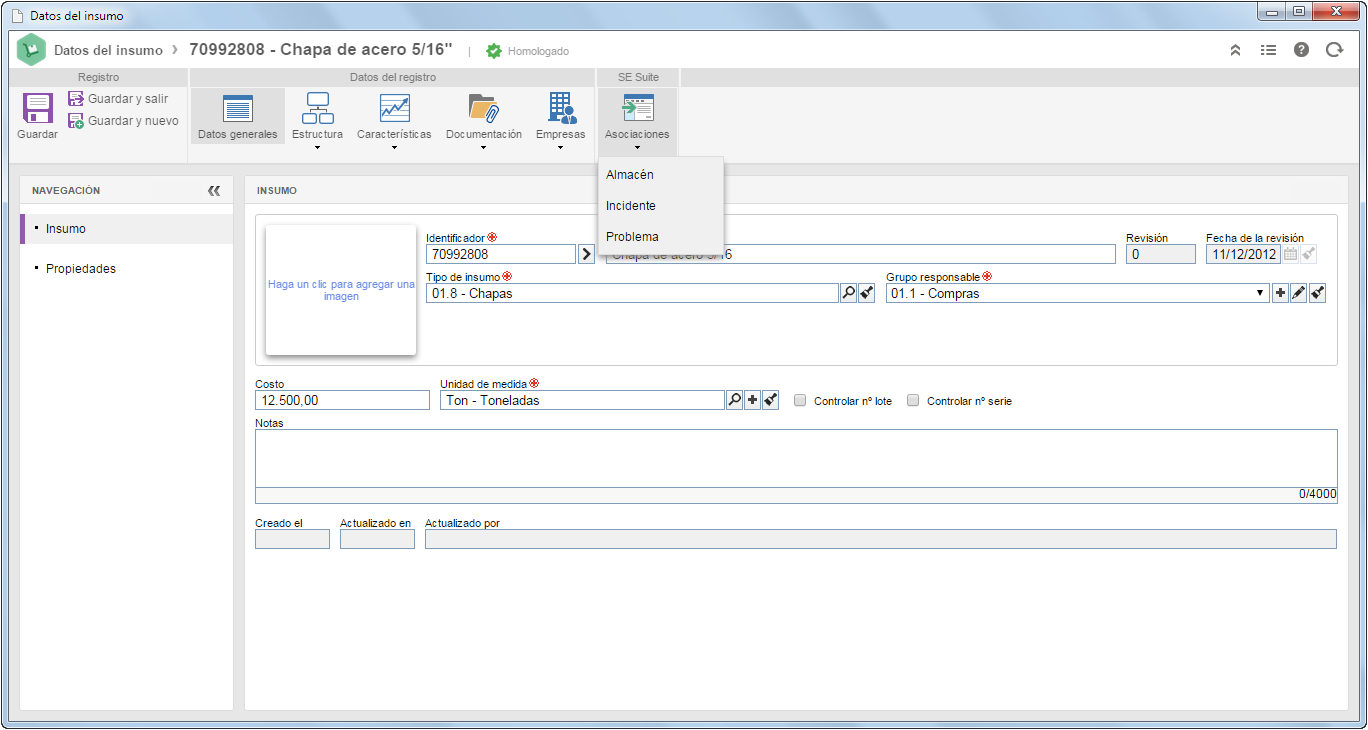Click the Guardar y salir icon
This screenshot has width=1368, height=730.
(76, 99)
